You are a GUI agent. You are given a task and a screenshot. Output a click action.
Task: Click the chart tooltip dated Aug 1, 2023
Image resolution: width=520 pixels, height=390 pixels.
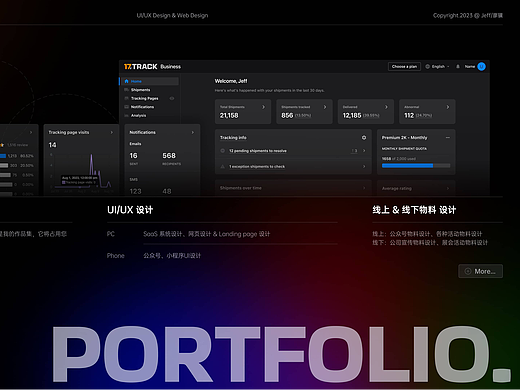80,180
